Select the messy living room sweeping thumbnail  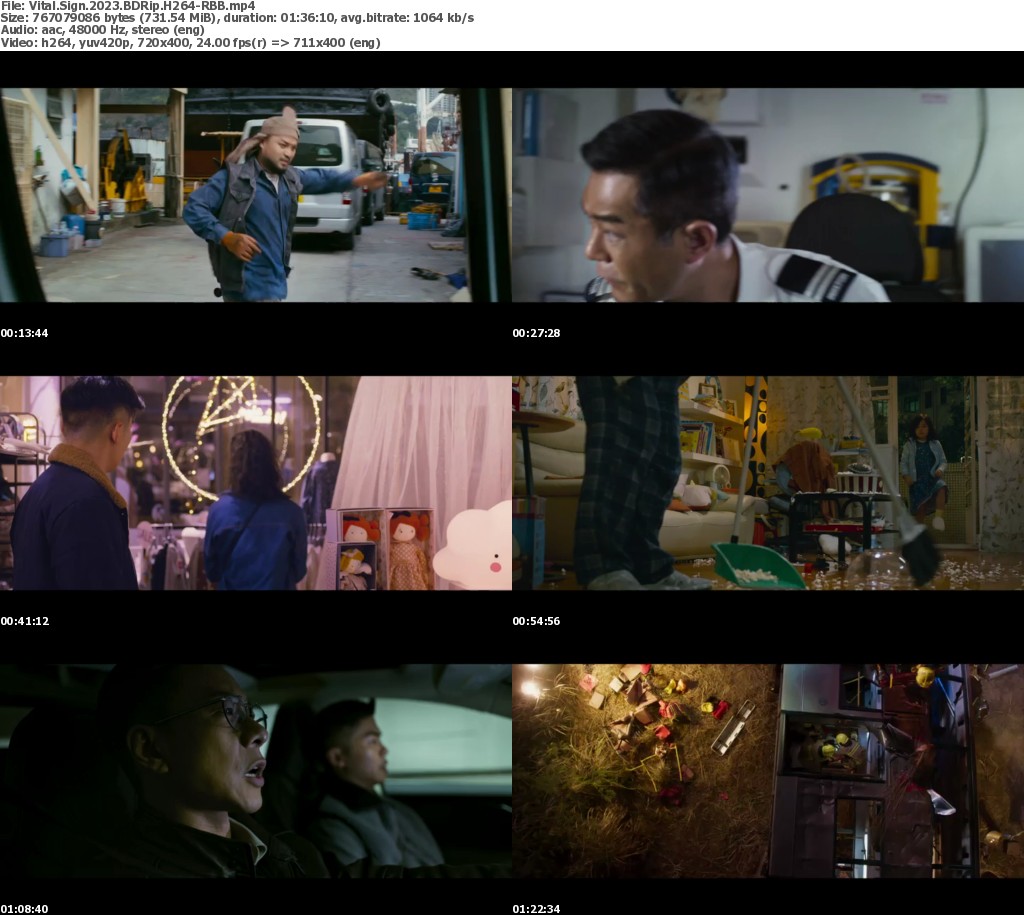click(x=767, y=483)
